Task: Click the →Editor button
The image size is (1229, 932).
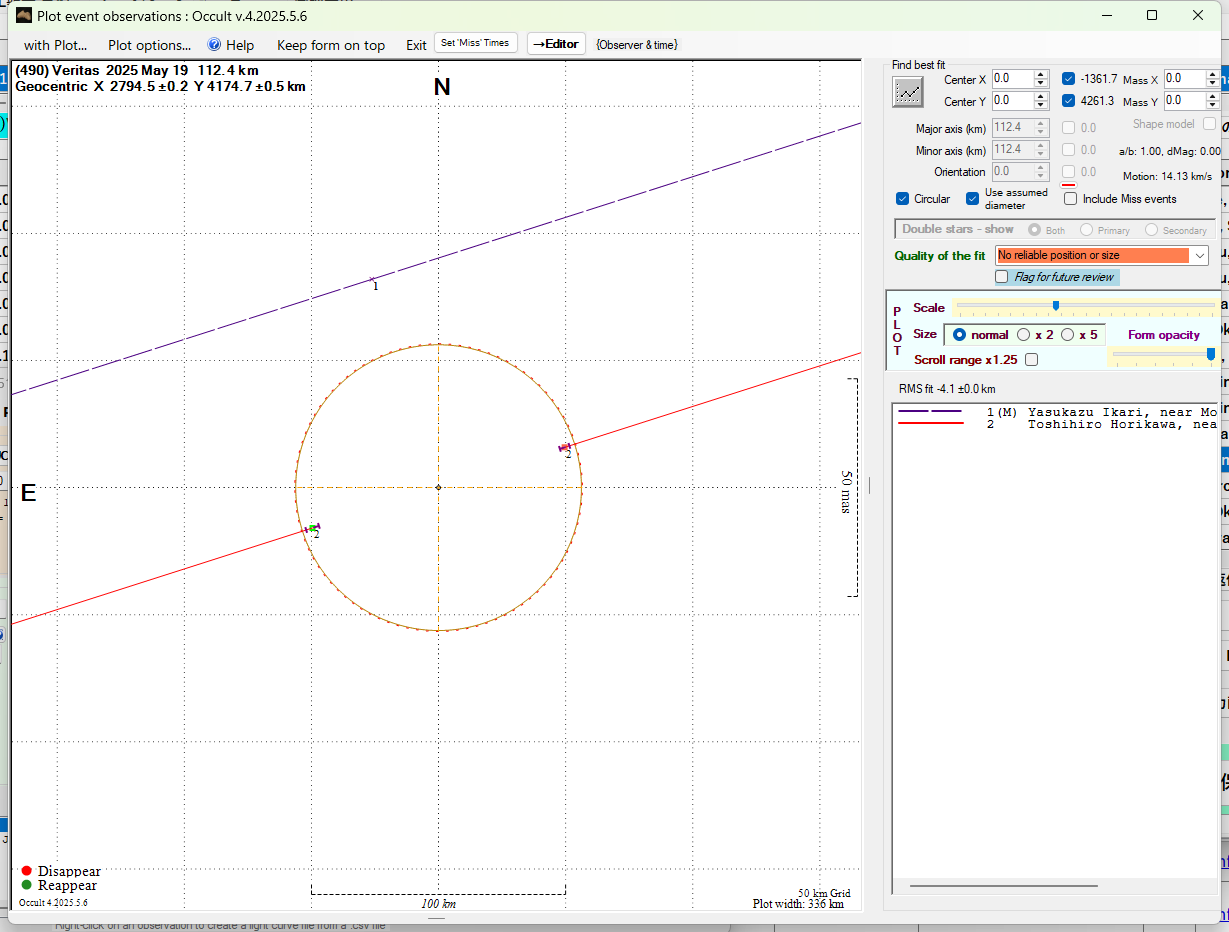Action: tap(555, 44)
